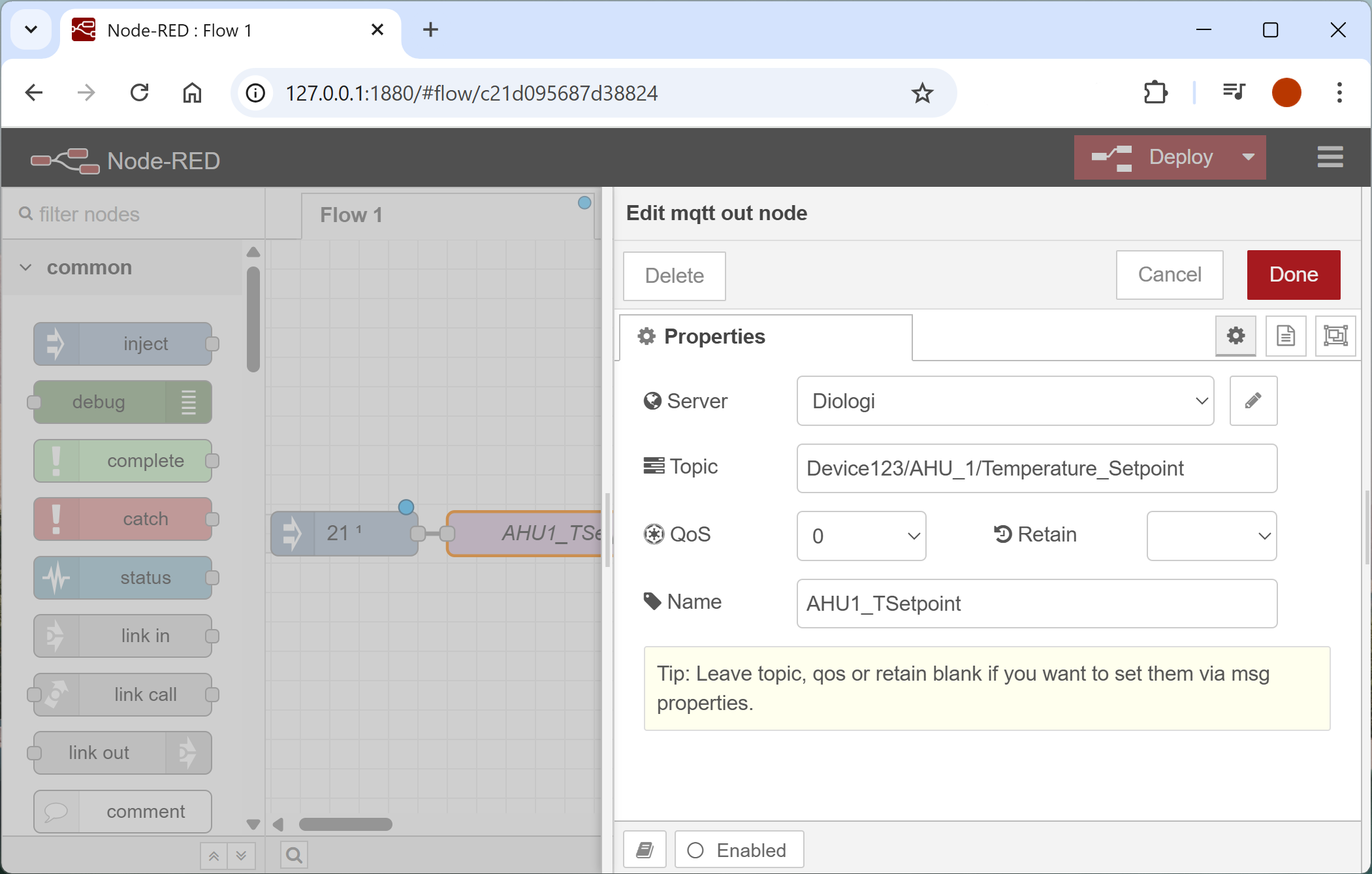The width and height of the screenshot is (1372, 874).
Task: Click the node appearance icon
Action: pyautogui.click(x=1335, y=336)
